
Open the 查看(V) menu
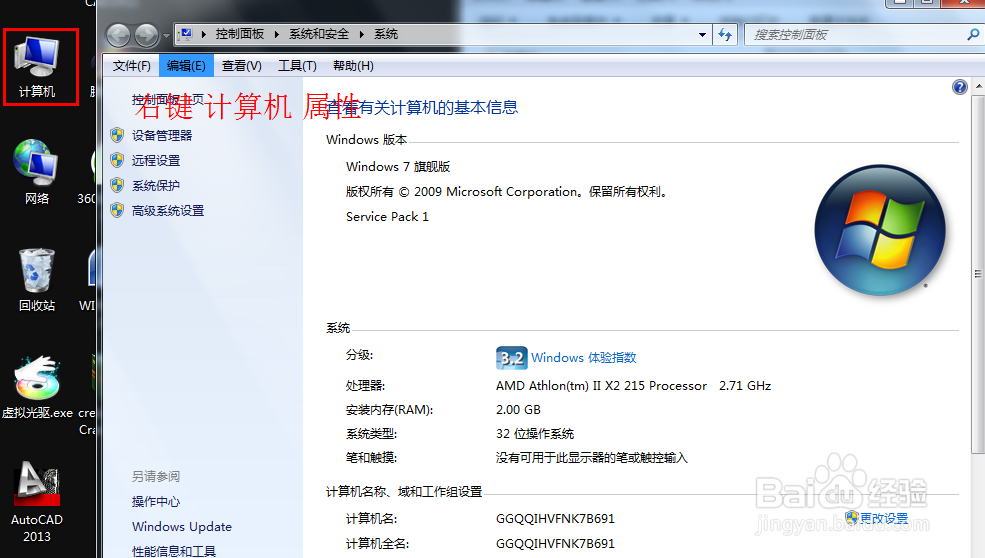pos(242,66)
